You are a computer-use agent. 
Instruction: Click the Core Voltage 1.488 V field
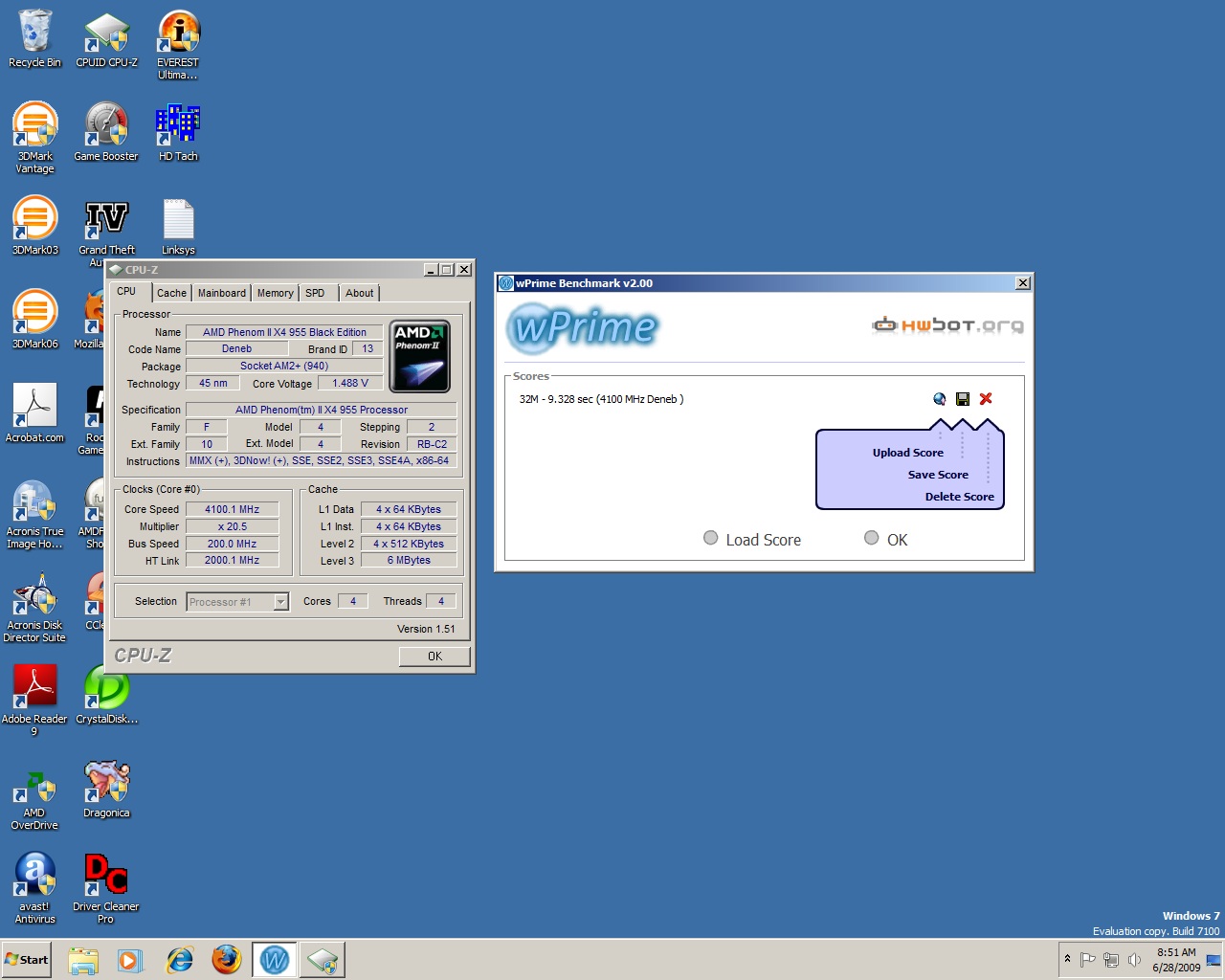point(350,383)
